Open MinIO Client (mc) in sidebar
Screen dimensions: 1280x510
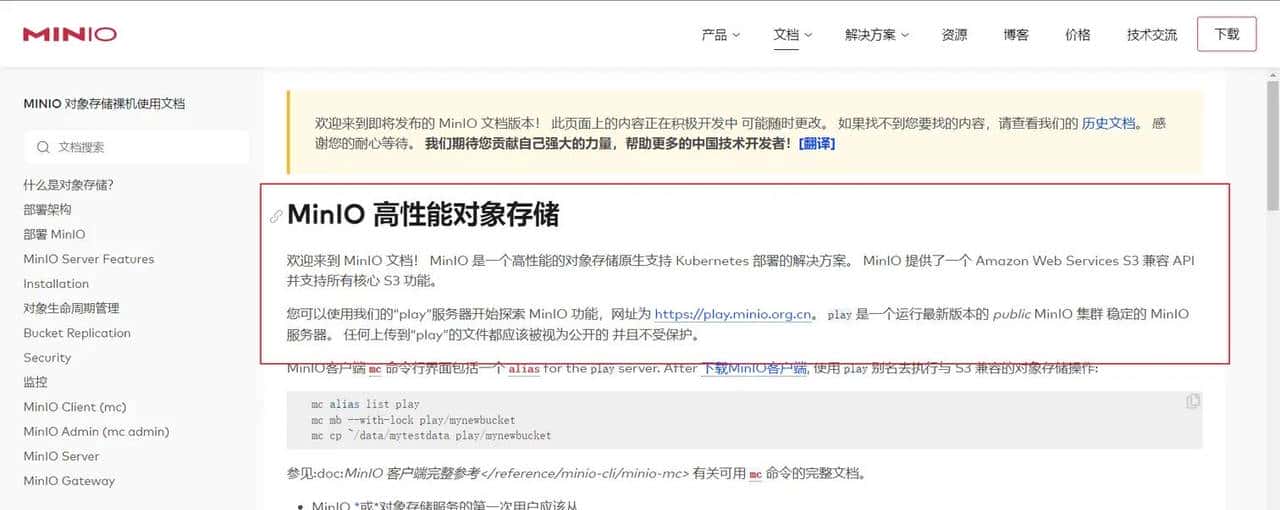coord(75,407)
